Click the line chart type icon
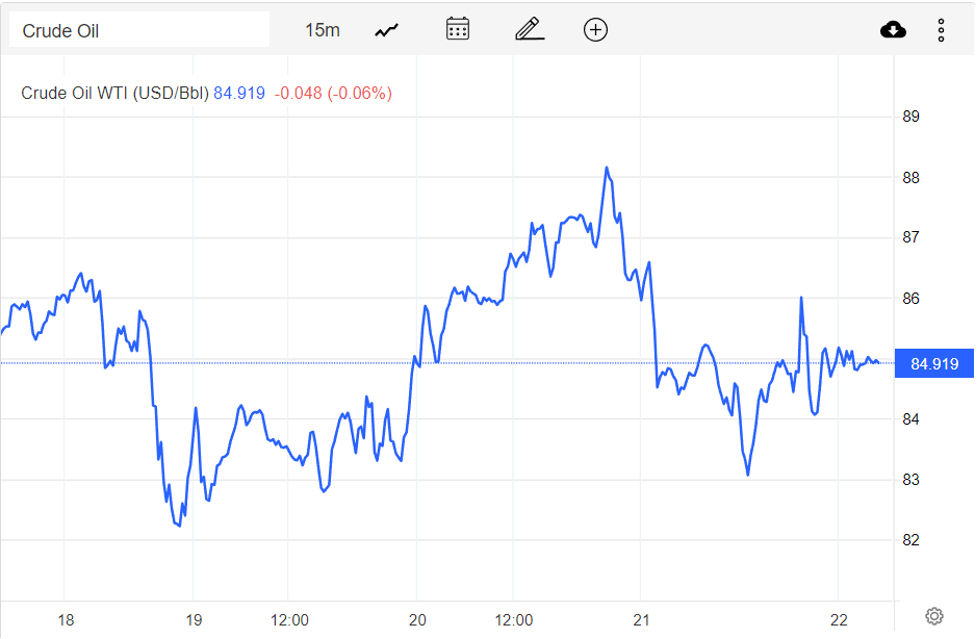 click(386, 30)
